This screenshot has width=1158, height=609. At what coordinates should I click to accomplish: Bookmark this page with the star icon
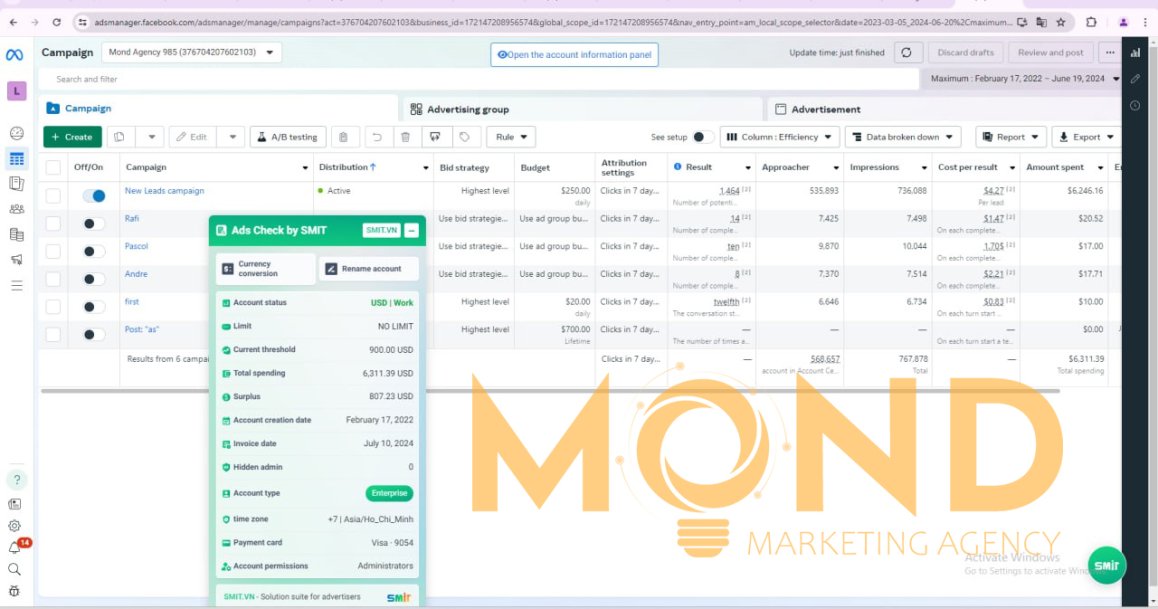pos(1061,22)
